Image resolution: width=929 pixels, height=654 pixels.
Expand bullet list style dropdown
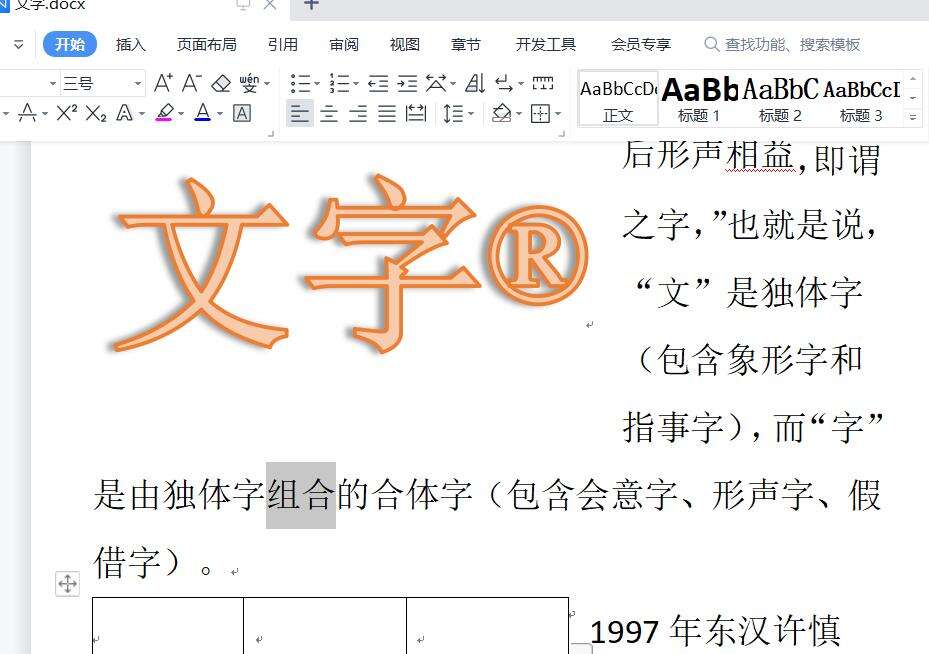tap(316, 84)
